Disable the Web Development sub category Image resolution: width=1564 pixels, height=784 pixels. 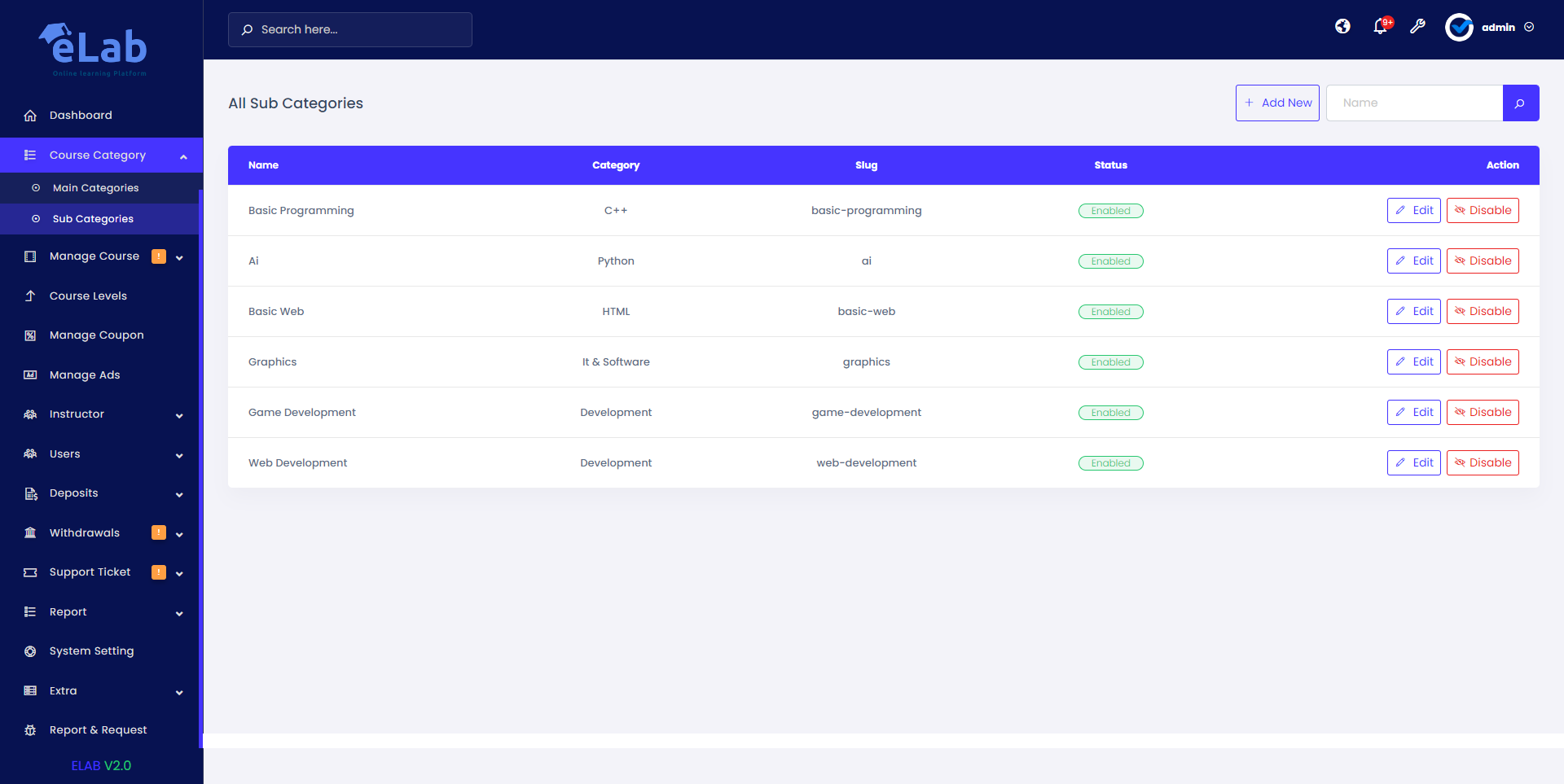click(1482, 462)
